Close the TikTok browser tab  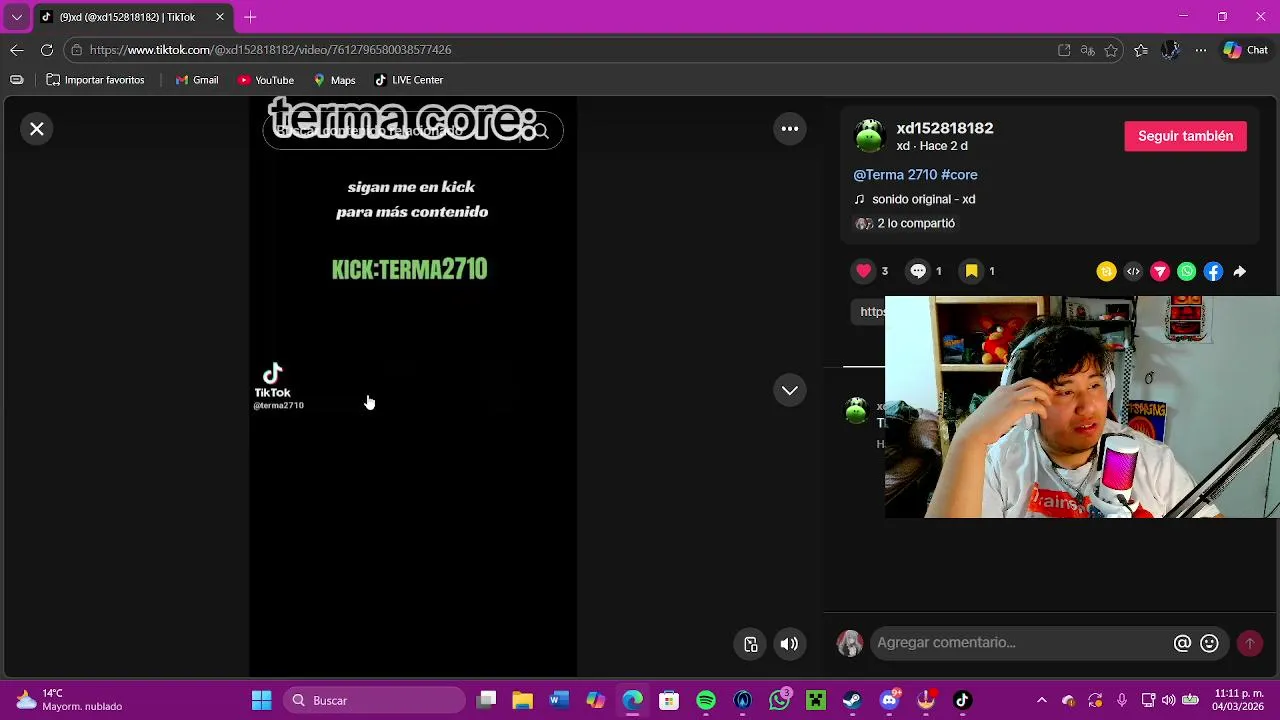pyautogui.click(x=220, y=17)
